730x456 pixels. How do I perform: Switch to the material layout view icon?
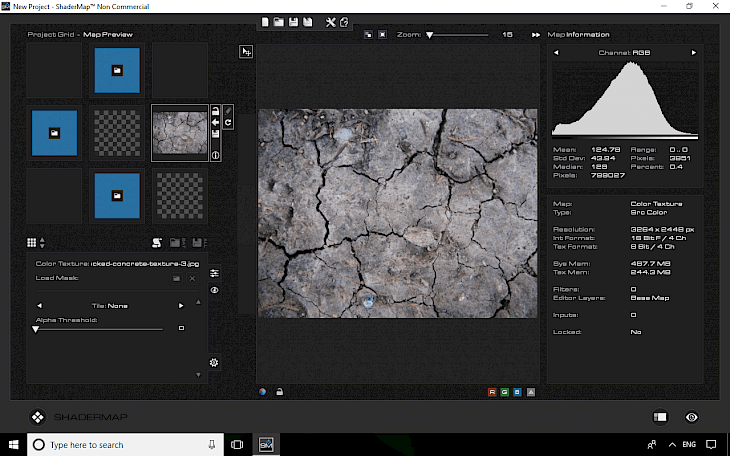[x=660, y=417]
